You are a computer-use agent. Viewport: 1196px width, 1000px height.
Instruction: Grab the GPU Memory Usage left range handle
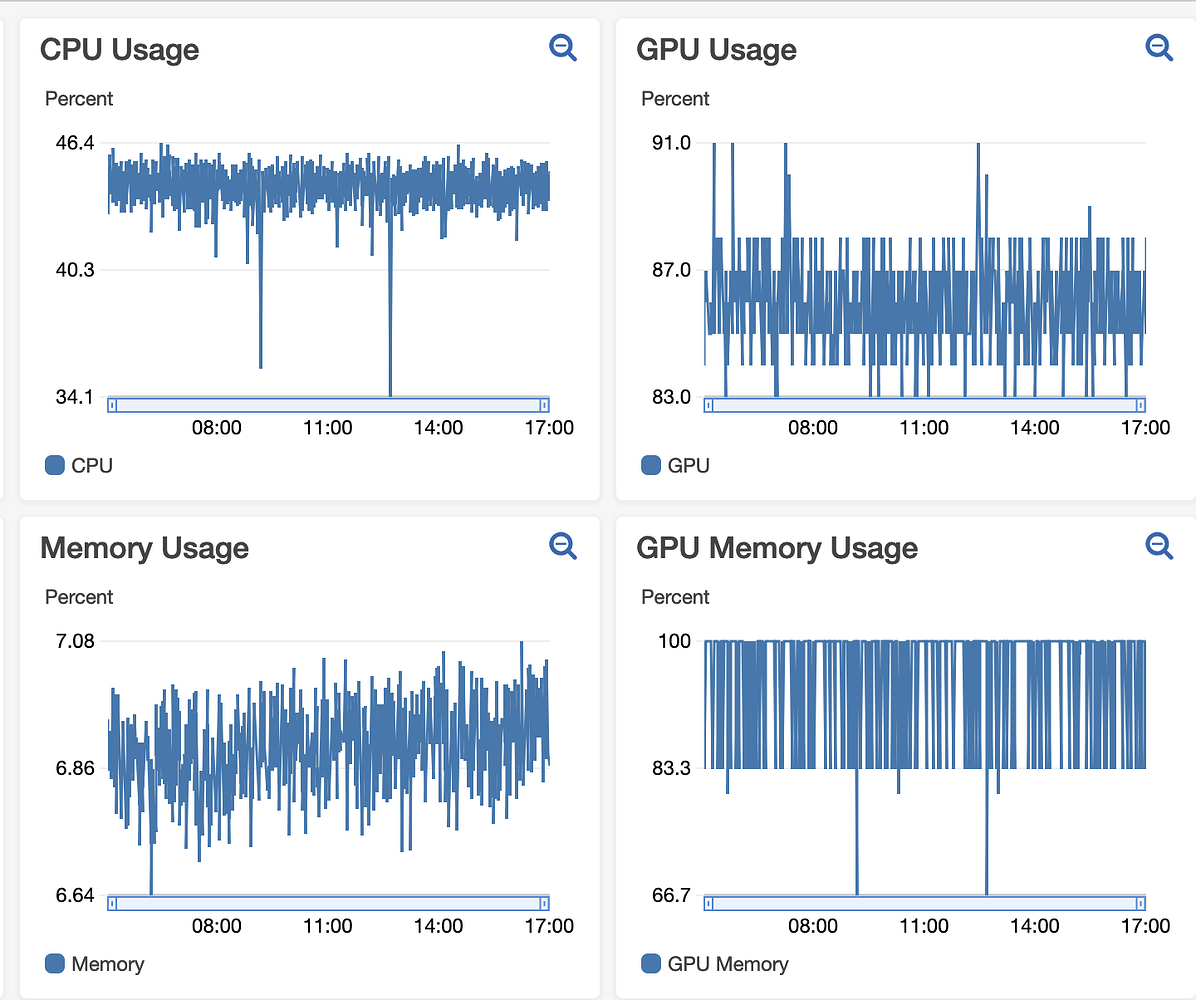(x=709, y=903)
